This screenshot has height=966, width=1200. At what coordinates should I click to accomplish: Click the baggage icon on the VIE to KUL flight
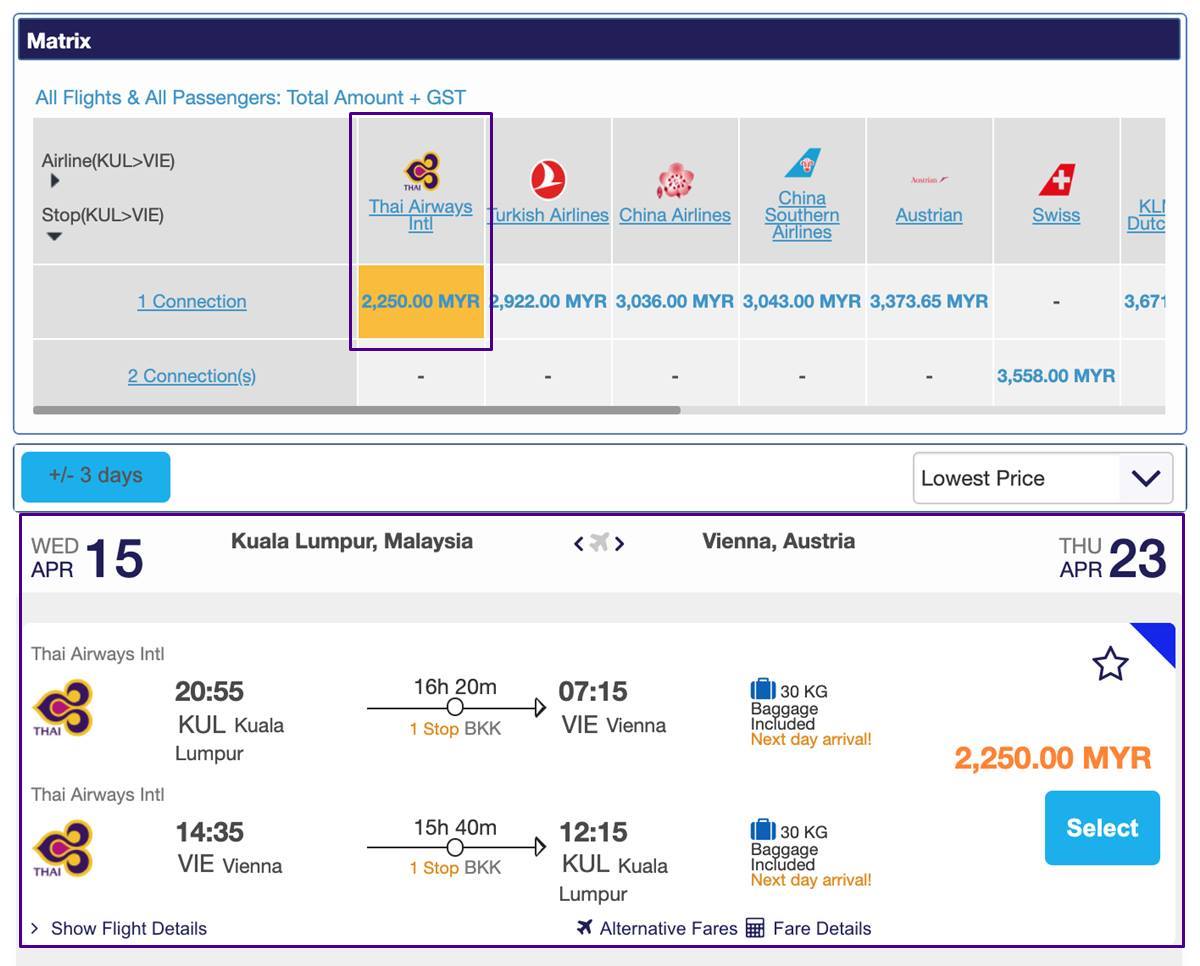click(763, 830)
